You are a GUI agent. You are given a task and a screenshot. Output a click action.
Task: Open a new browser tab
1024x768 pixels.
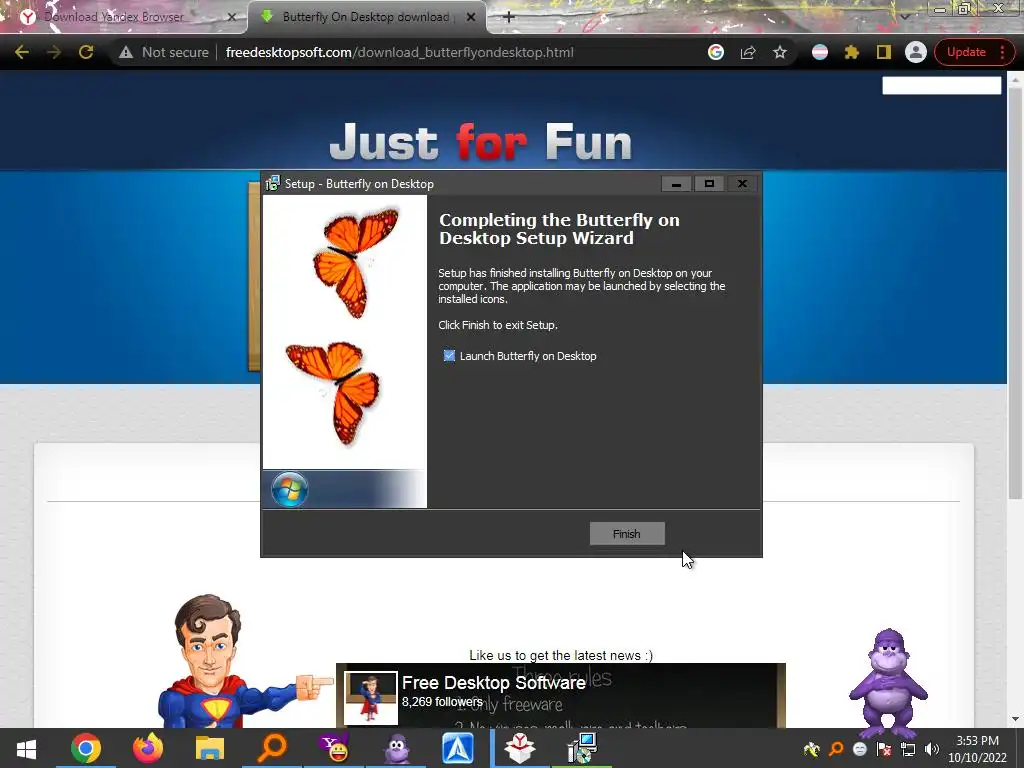point(509,17)
